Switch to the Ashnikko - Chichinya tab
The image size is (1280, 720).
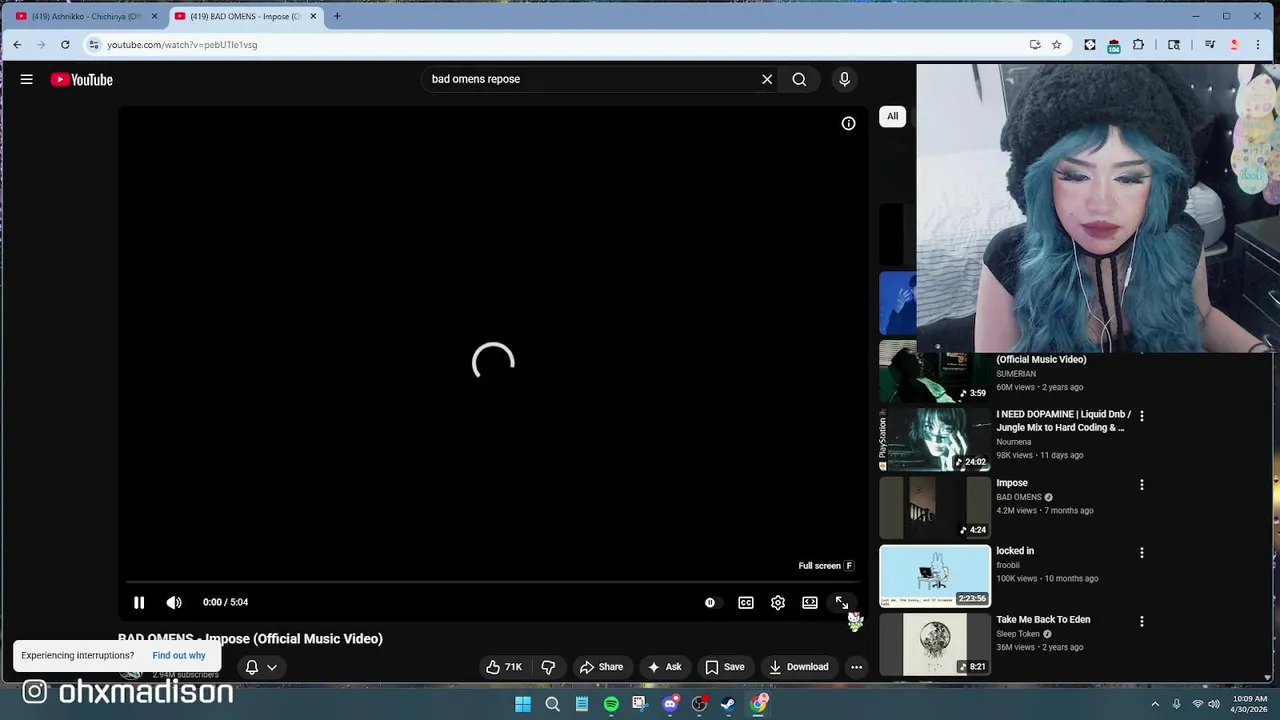coord(85,16)
